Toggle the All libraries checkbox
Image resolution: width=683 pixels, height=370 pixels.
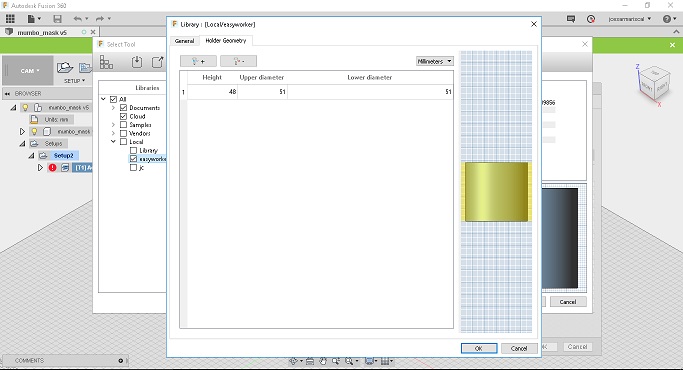click(114, 99)
